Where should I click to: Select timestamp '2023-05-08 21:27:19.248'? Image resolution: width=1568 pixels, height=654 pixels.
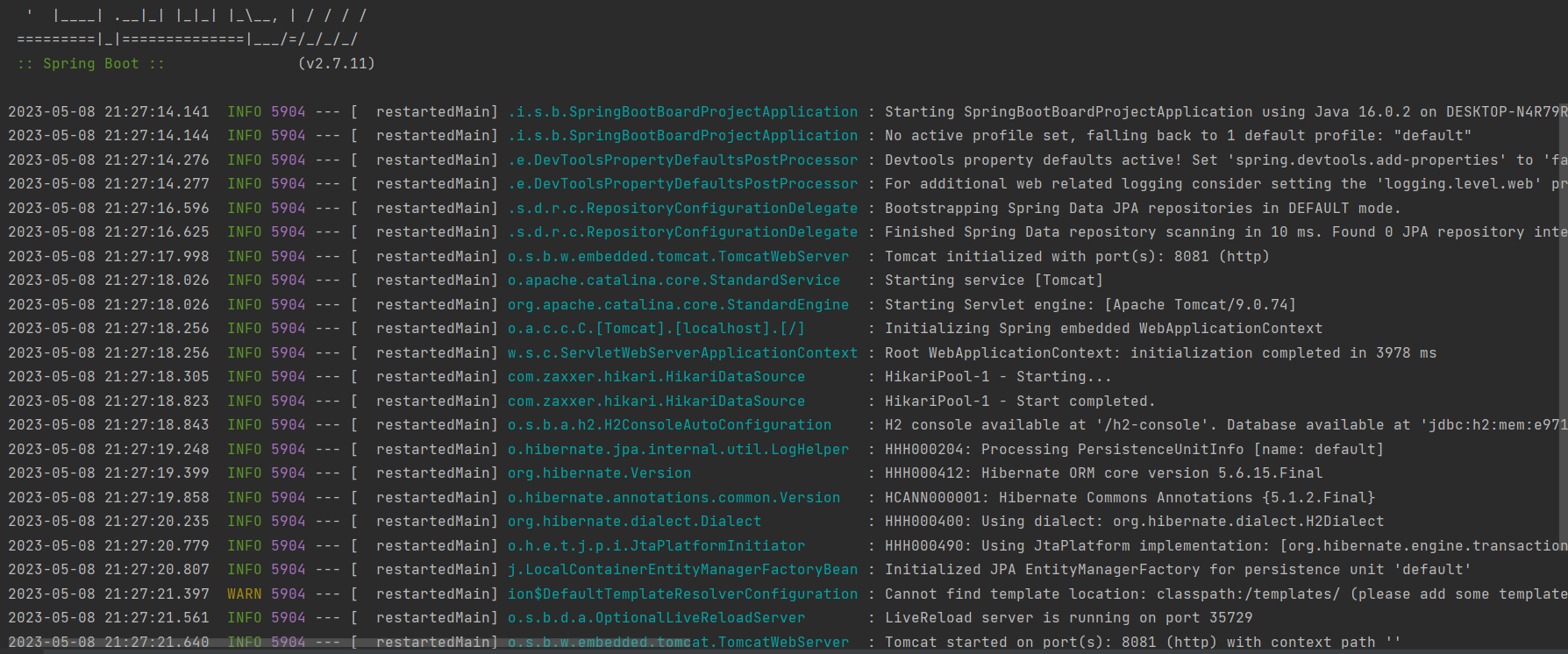pos(109,449)
